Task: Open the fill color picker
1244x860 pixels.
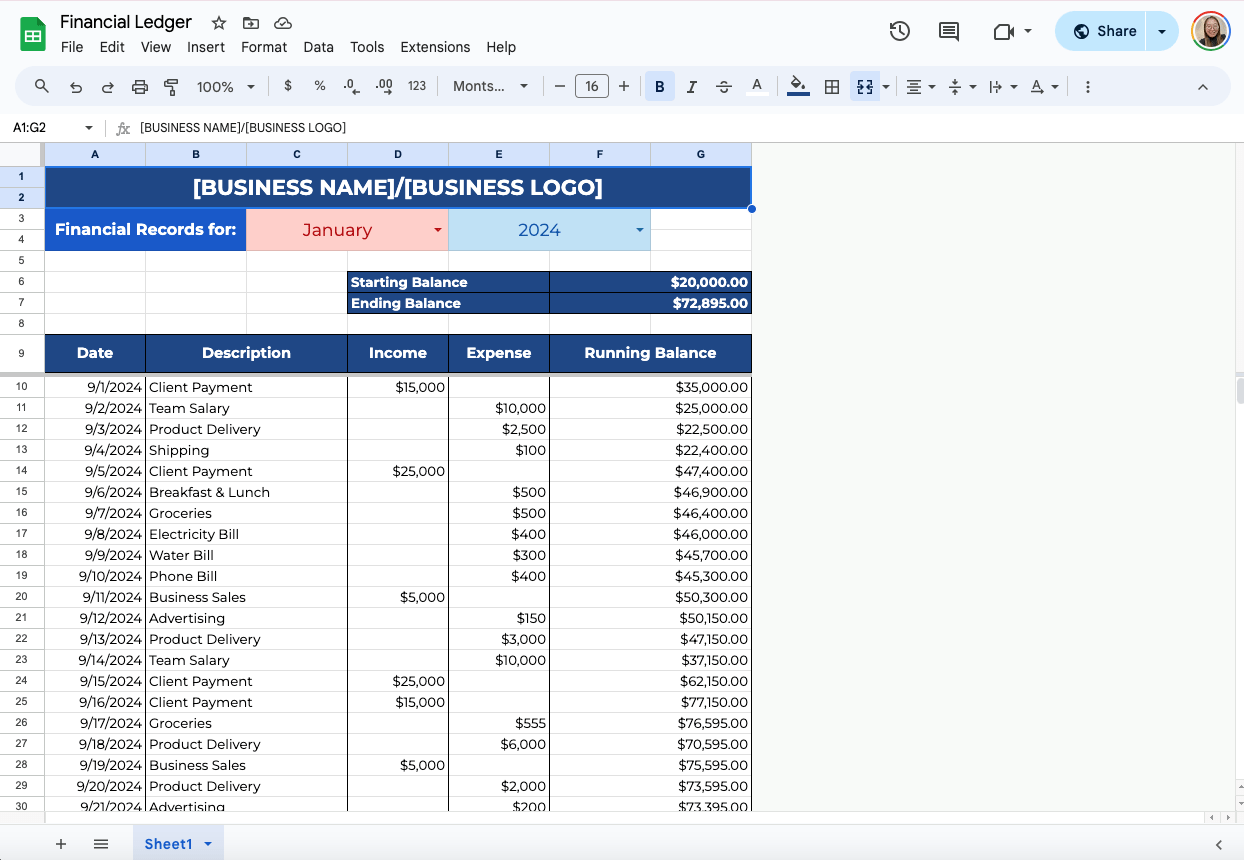Action: [x=797, y=87]
